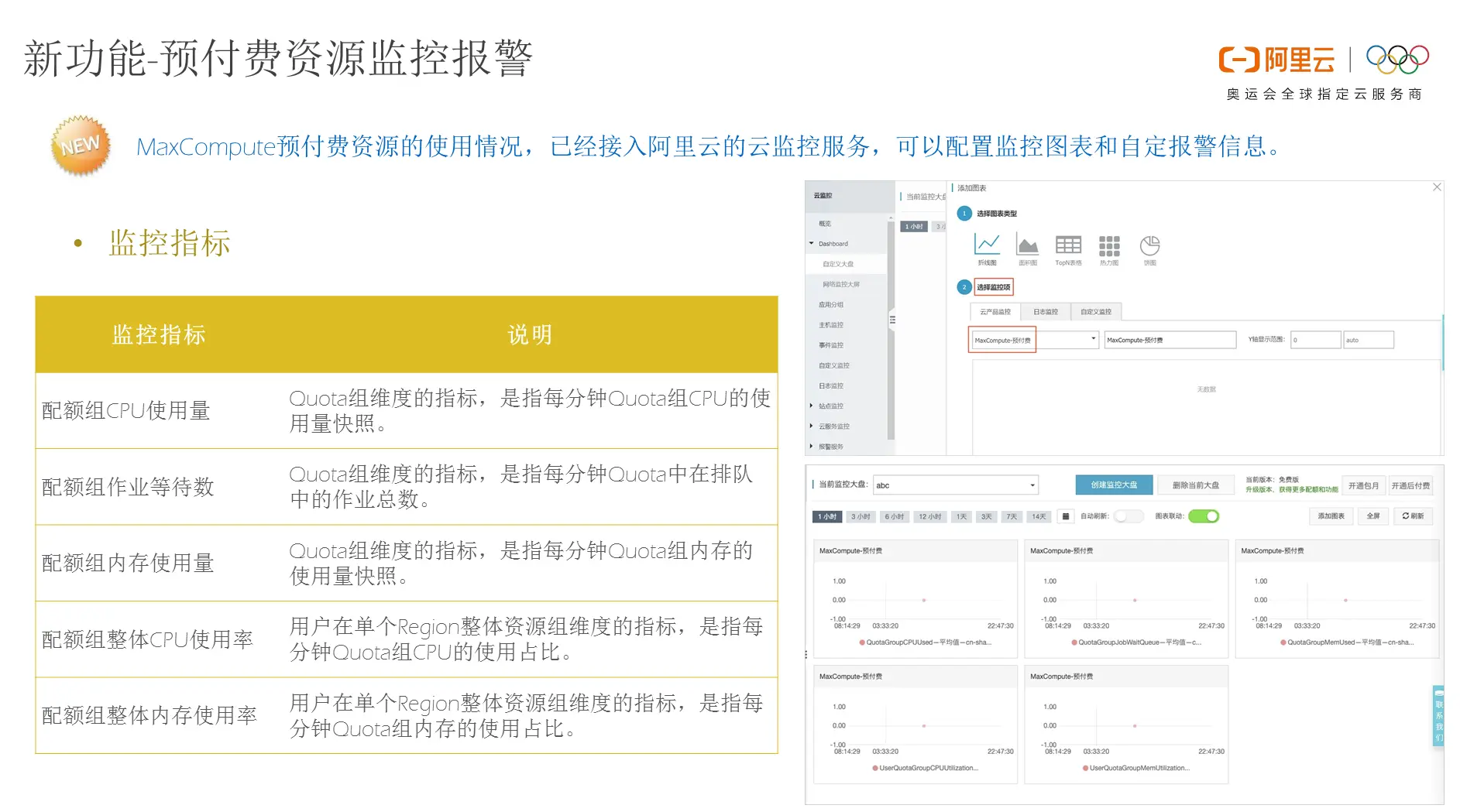The image size is (1460, 812).
Task: Select the area chart (面积图) type icon
Action: [1027, 245]
